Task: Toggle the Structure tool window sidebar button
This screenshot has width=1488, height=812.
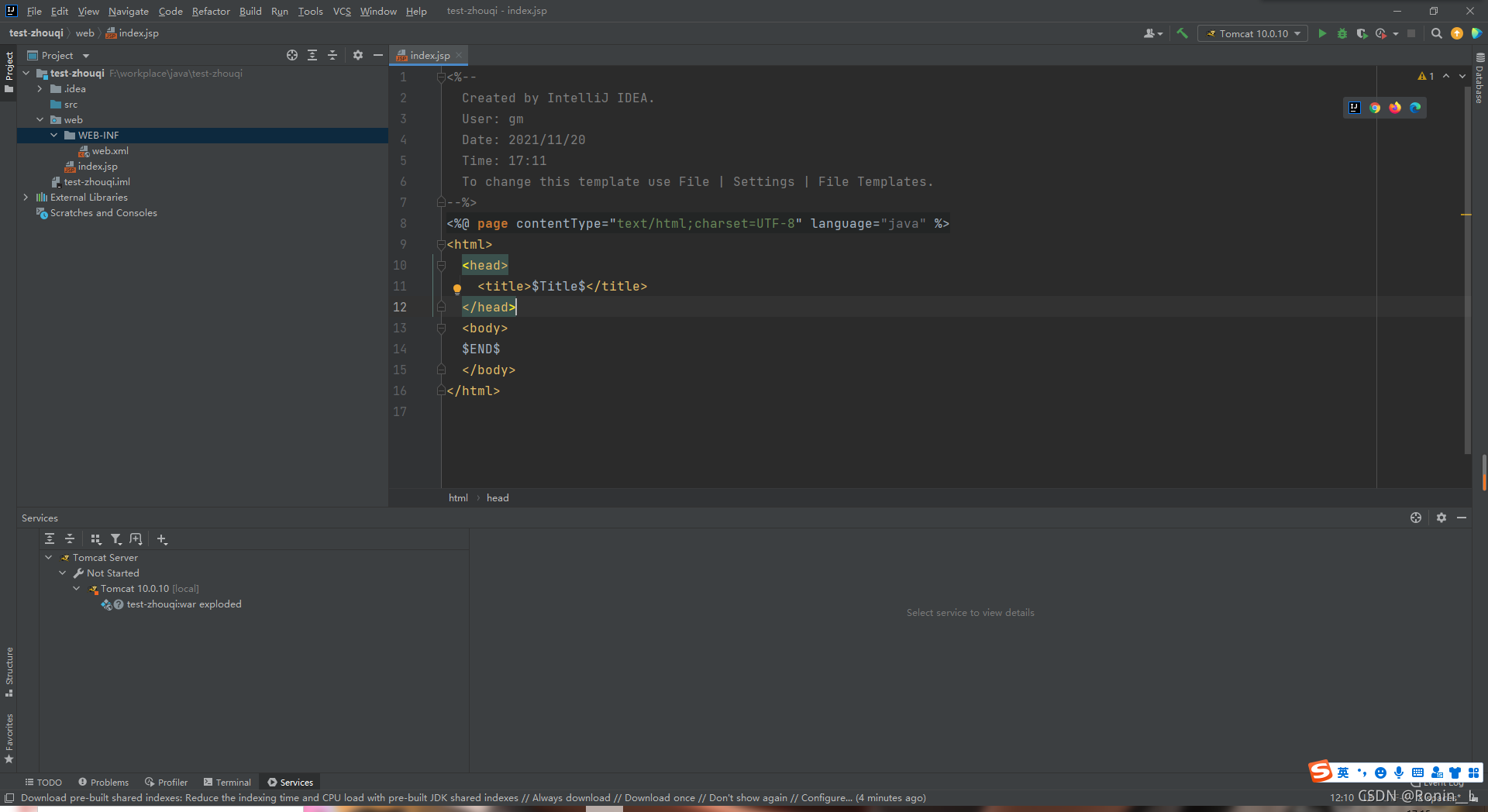Action: coord(9,671)
